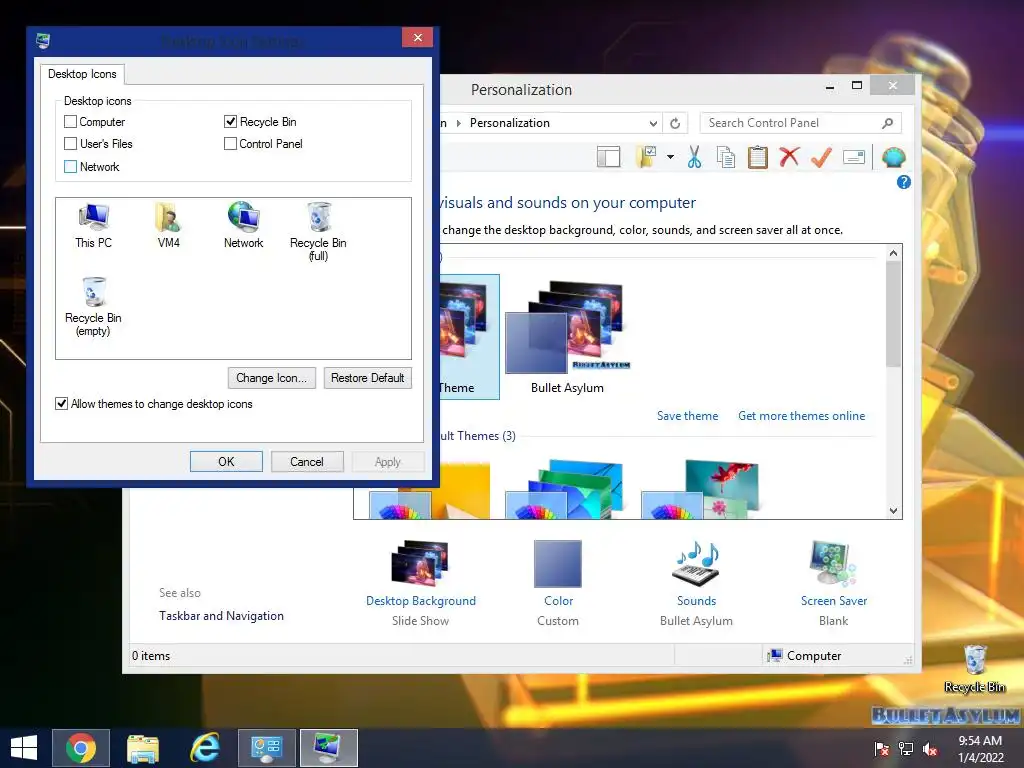
Task: Open Control Panel help question mark
Action: (903, 182)
